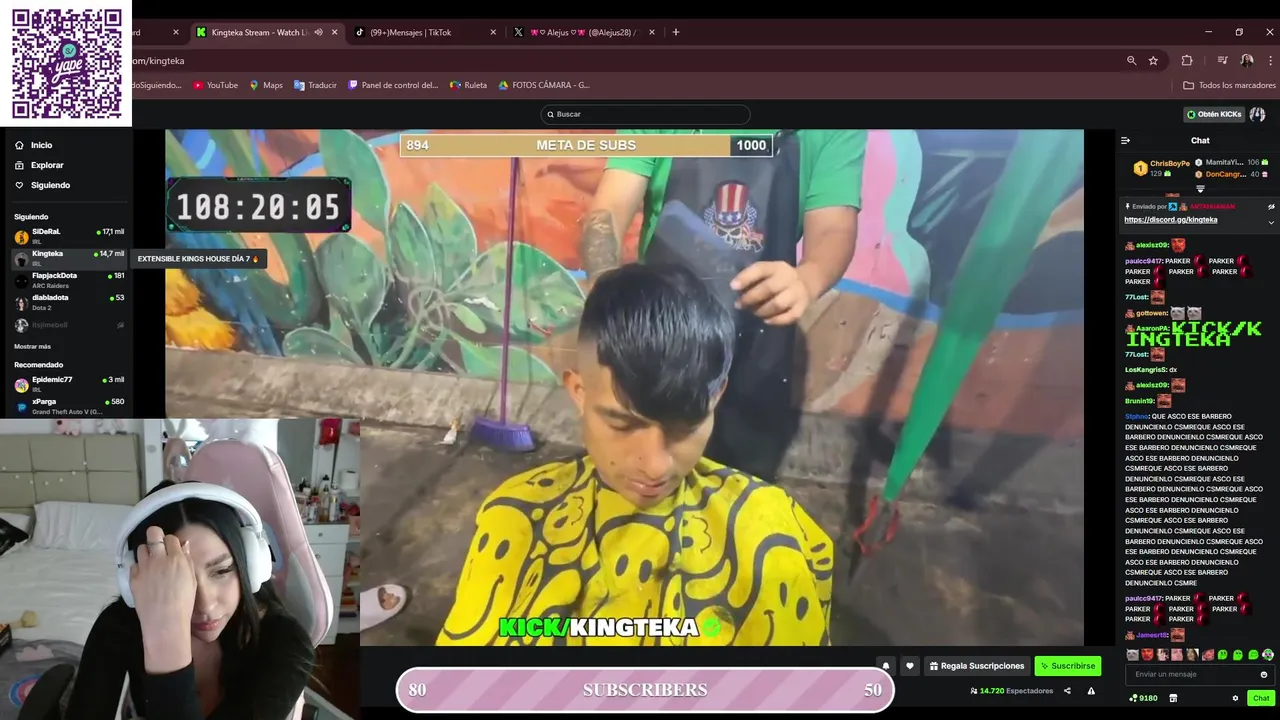Viewport: 1280px width, 720px height.
Task: Bookmark this page with the star icon
Action: 1153,61
